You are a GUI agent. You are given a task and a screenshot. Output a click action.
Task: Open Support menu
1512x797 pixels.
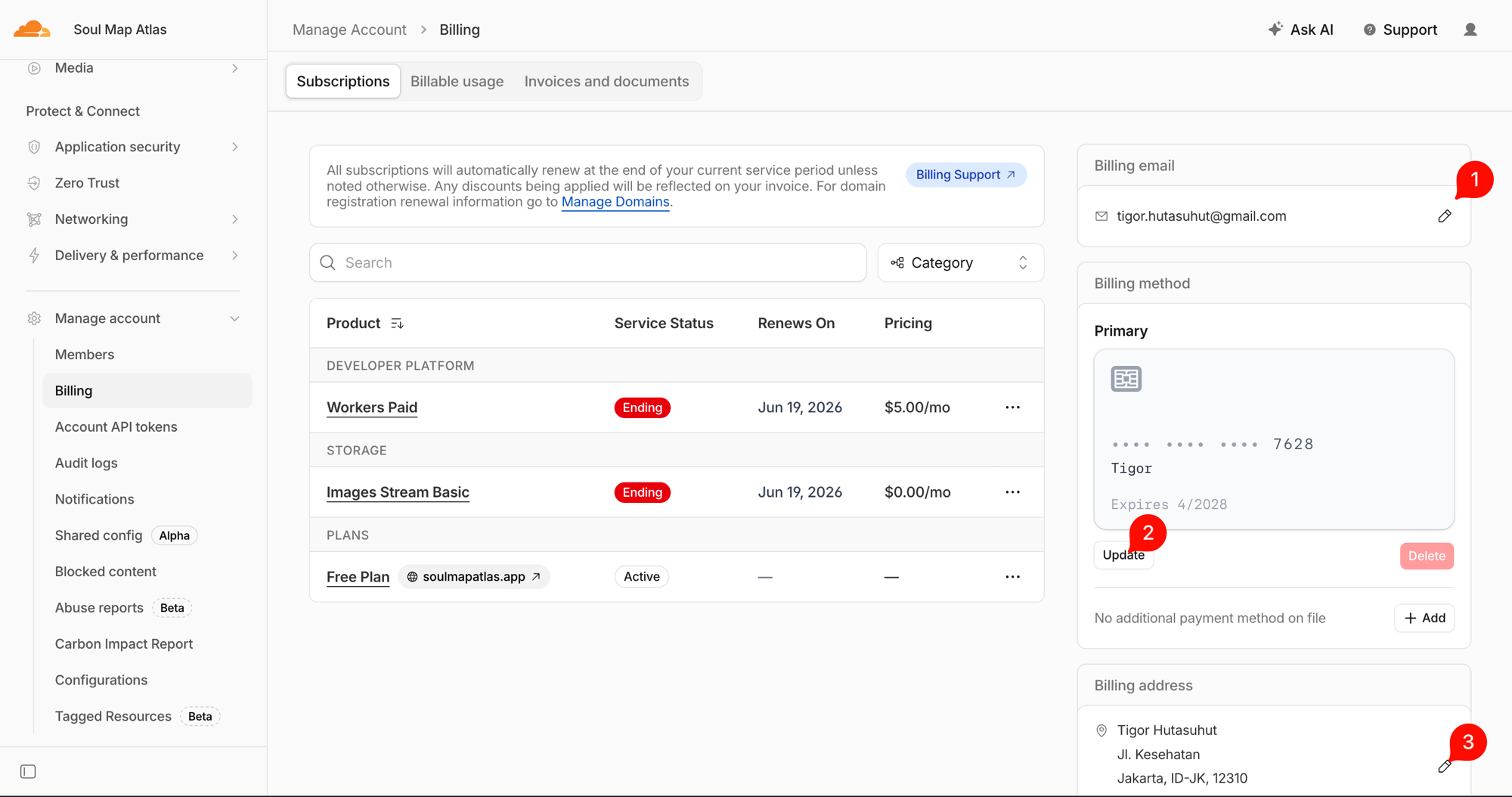[1400, 29]
